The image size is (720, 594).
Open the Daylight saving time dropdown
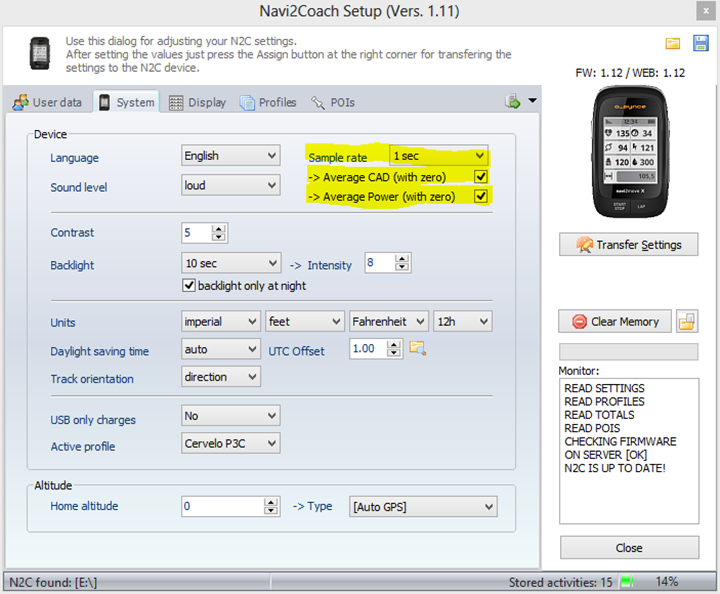click(221, 349)
